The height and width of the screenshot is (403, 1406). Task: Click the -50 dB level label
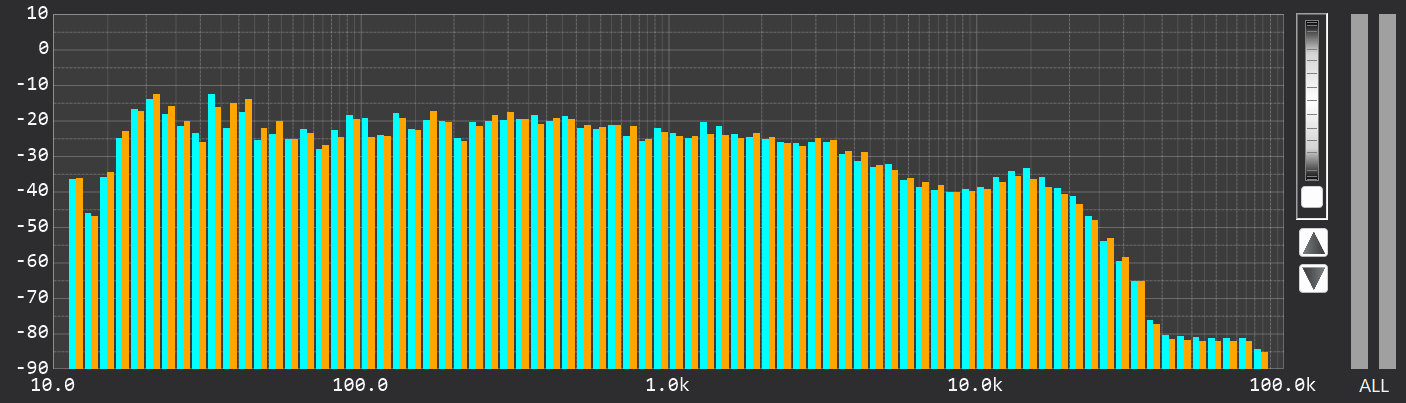click(x=31, y=227)
